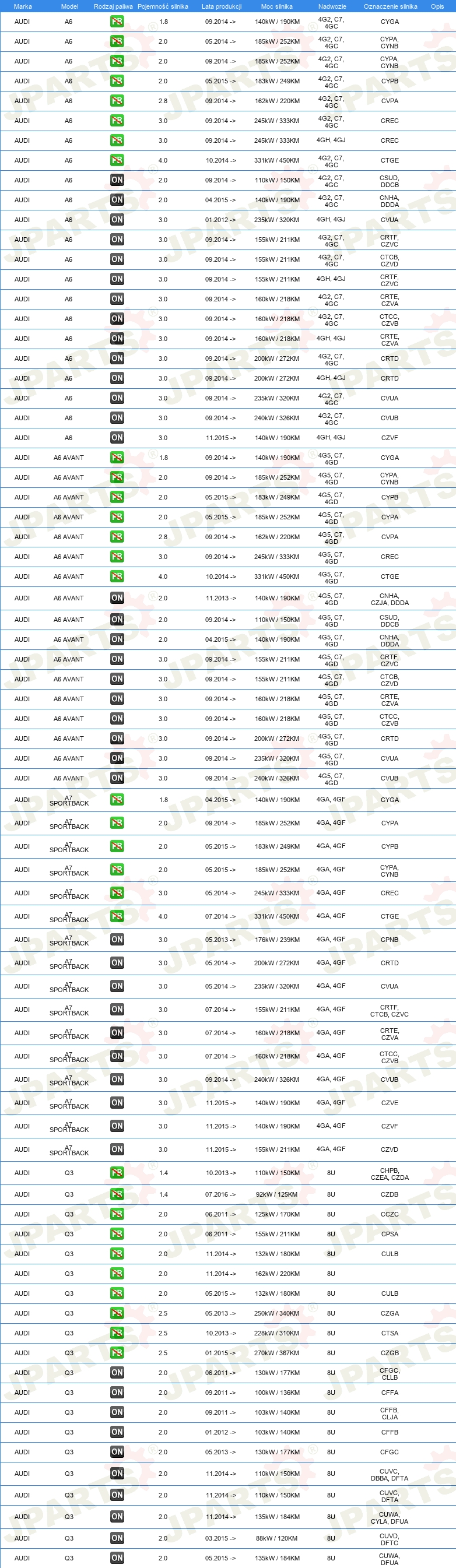Select the power value 100kW / 136KM
456x1568 pixels.
(276, 1392)
